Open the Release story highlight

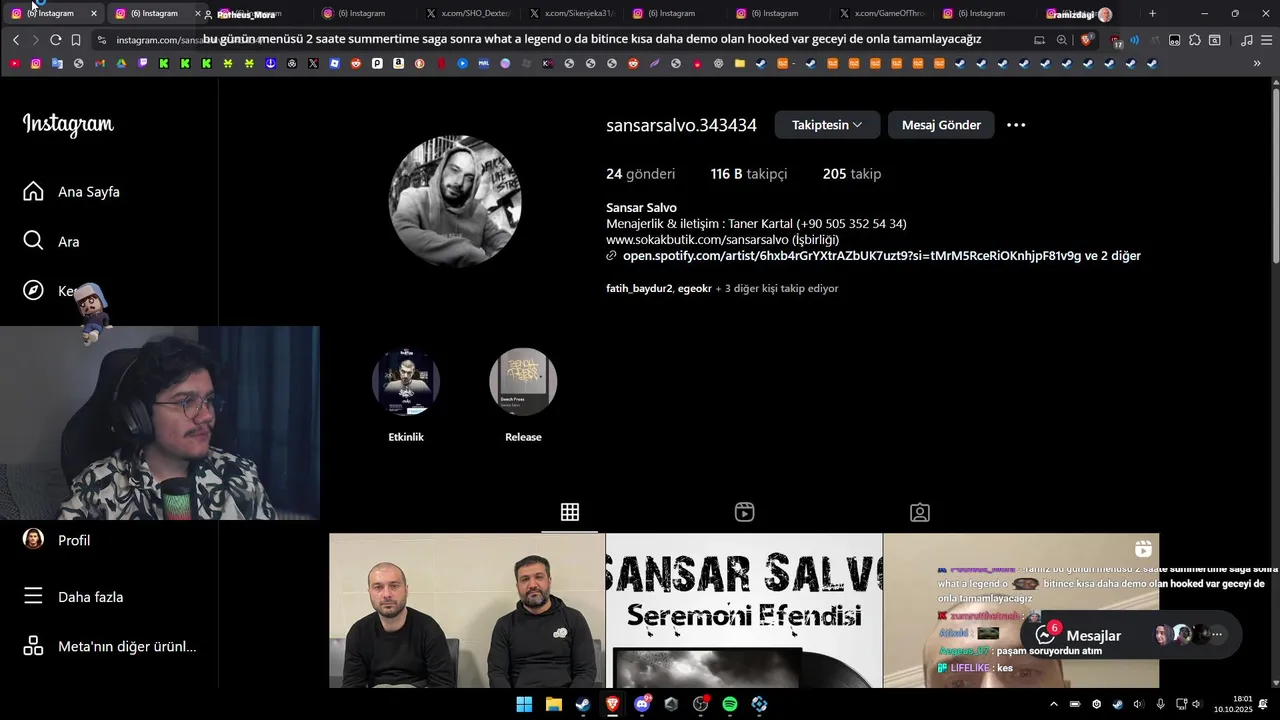coord(523,394)
